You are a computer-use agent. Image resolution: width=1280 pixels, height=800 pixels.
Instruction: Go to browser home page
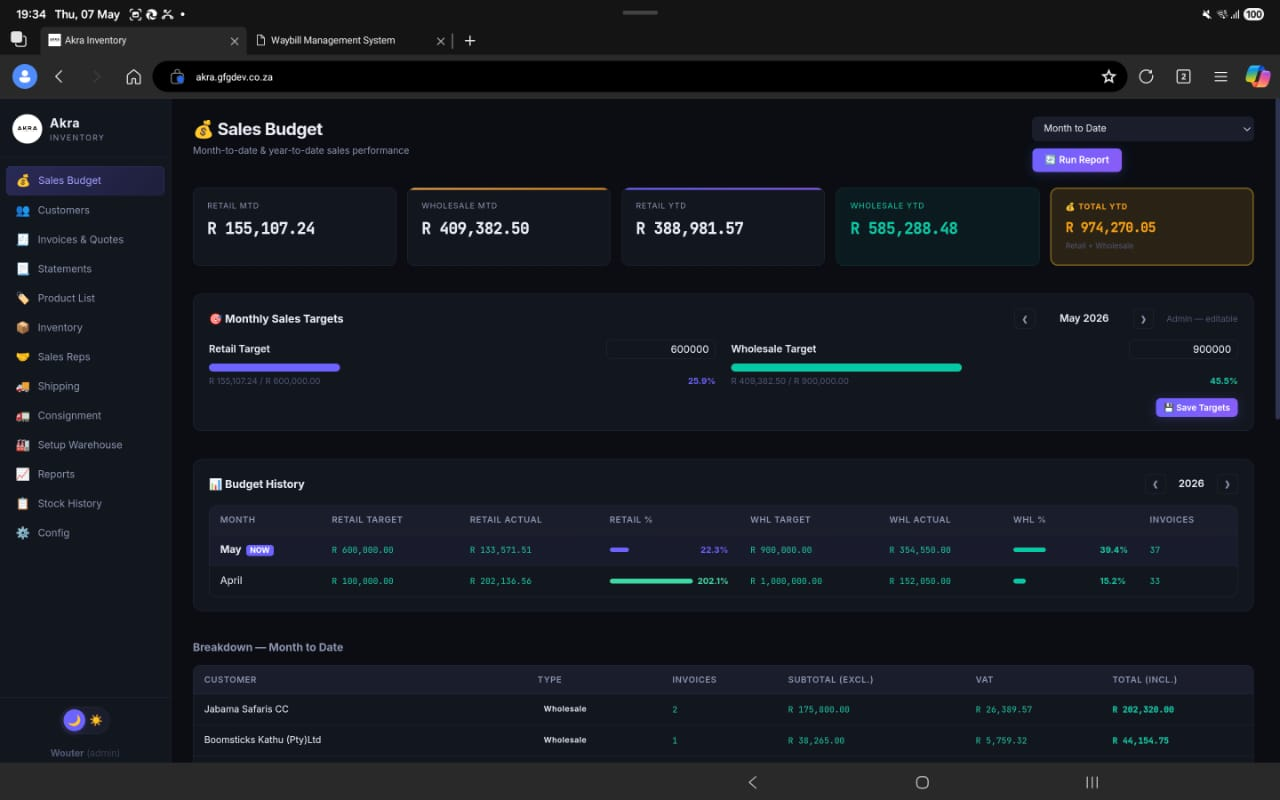click(133, 77)
